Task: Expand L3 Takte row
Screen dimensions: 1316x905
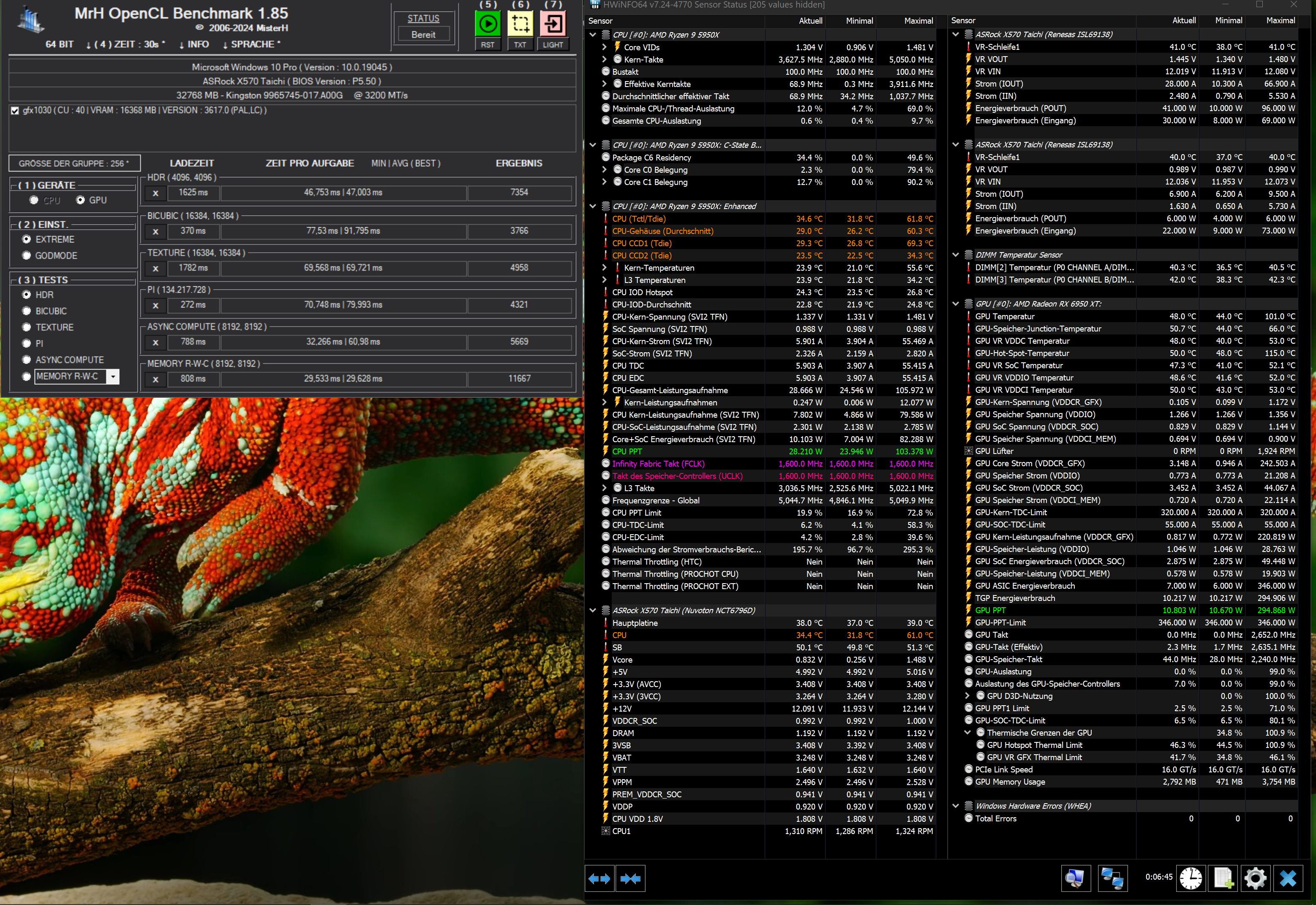Action: (x=605, y=488)
